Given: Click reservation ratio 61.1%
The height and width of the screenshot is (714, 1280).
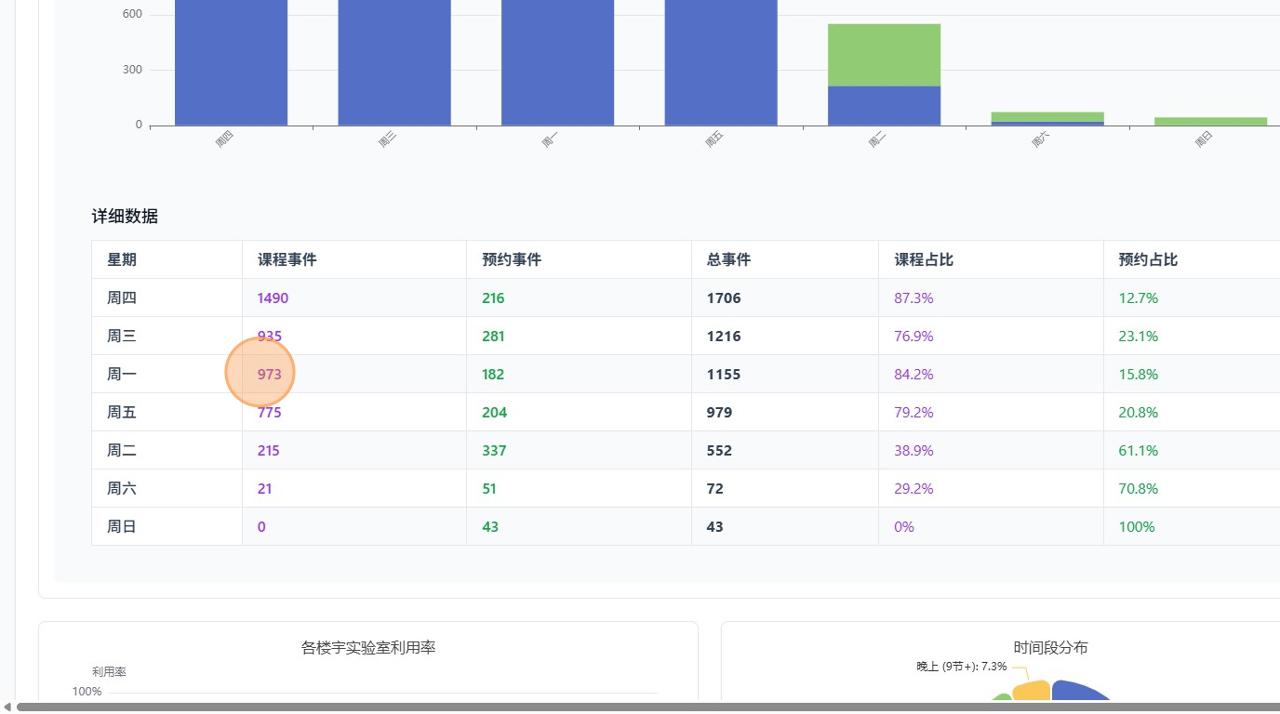Looking at the screenshot, I should click(x=1138, y=450).
